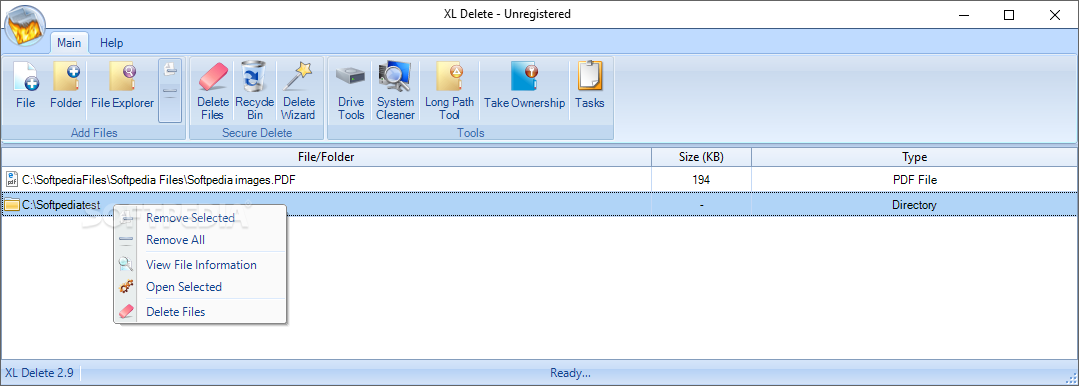Click the window resize grip in status bar
This screenshot has width=1079, height=386.
point(1071,377)
